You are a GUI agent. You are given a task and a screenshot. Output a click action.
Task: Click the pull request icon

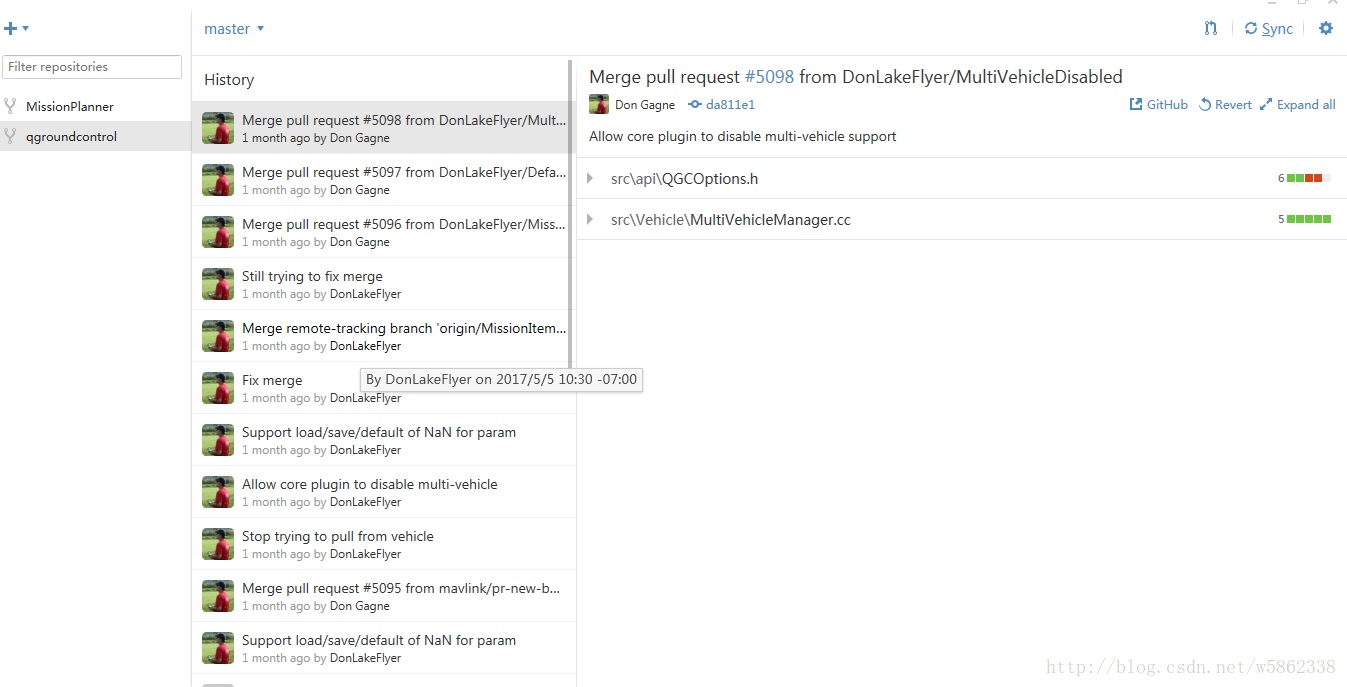click(x=1211, y=29)
